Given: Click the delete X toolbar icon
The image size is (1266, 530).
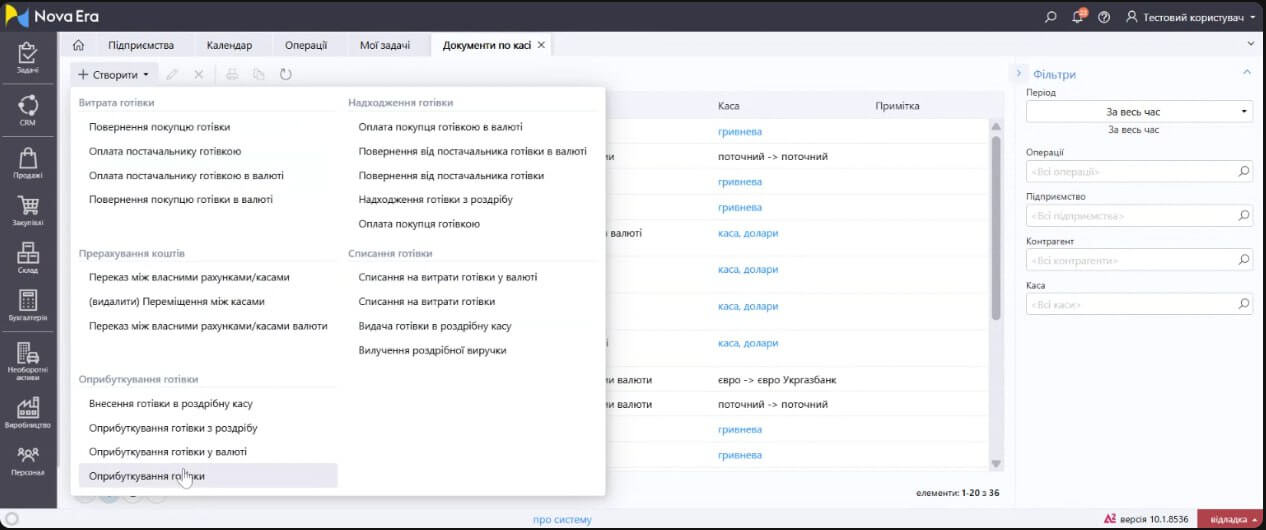Looking at the screenshot, I should pos(198,74).
